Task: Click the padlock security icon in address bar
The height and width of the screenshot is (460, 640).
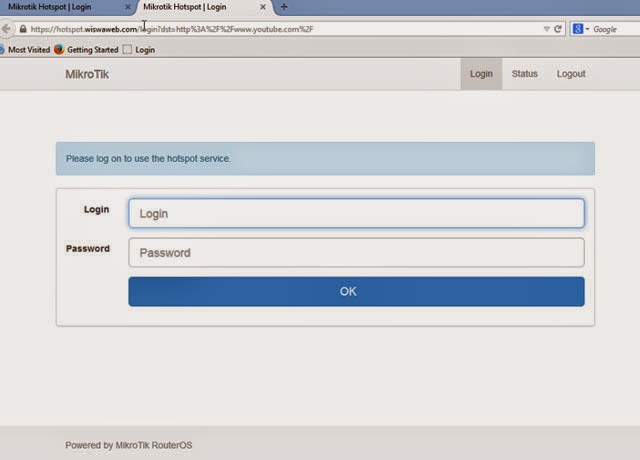Action: pyautogui.click(x=23, y=29)
